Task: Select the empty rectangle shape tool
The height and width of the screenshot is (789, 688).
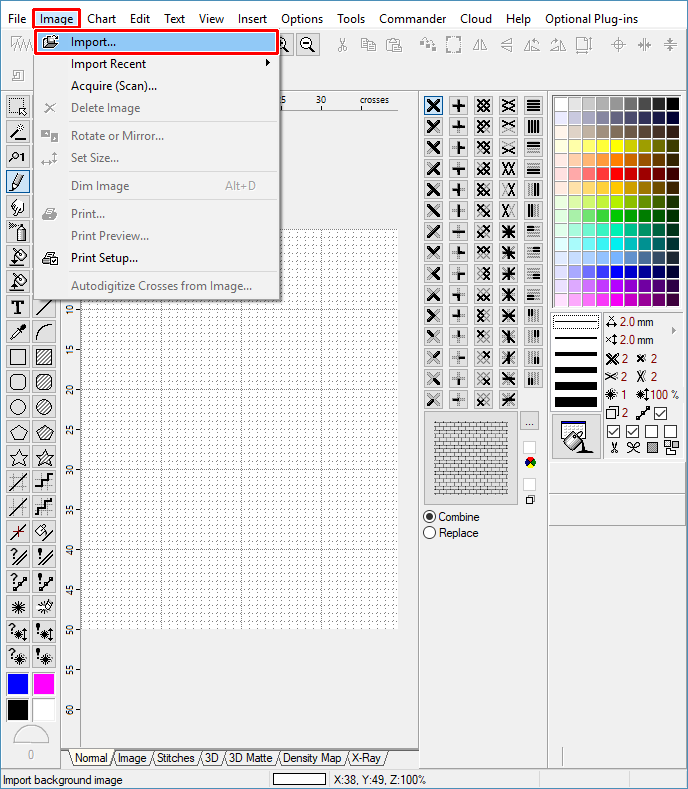Action: click(18, 357)
